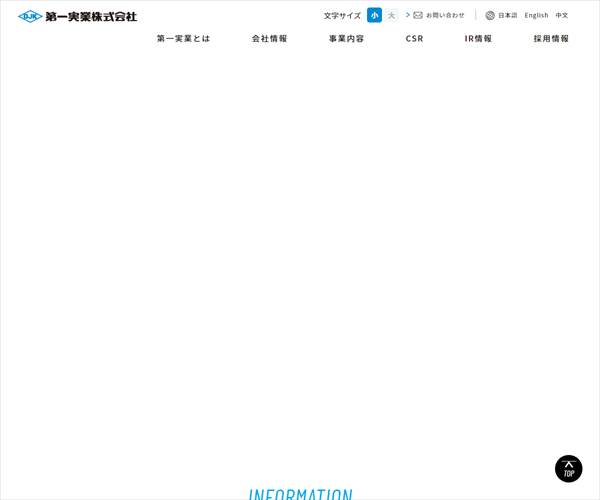Open お問い合わせ contact link
The image size is (600, 500).
(x=445, y=15)
